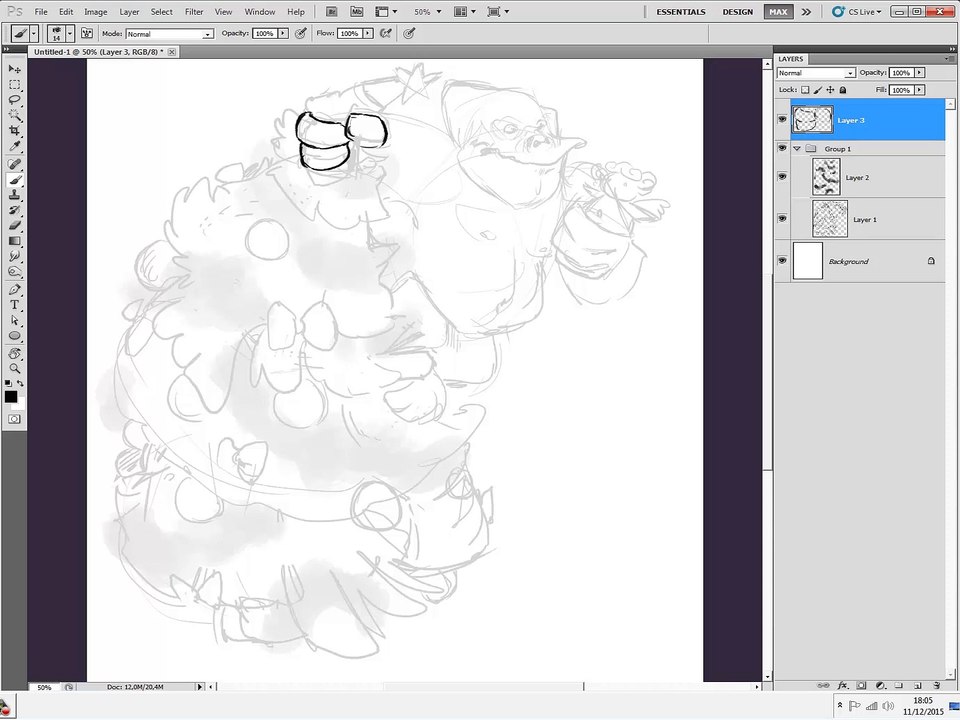The width and height of the screenshot is (960, 720).
Task: Launch Bridge from the application bar
Action: point(331,12)
